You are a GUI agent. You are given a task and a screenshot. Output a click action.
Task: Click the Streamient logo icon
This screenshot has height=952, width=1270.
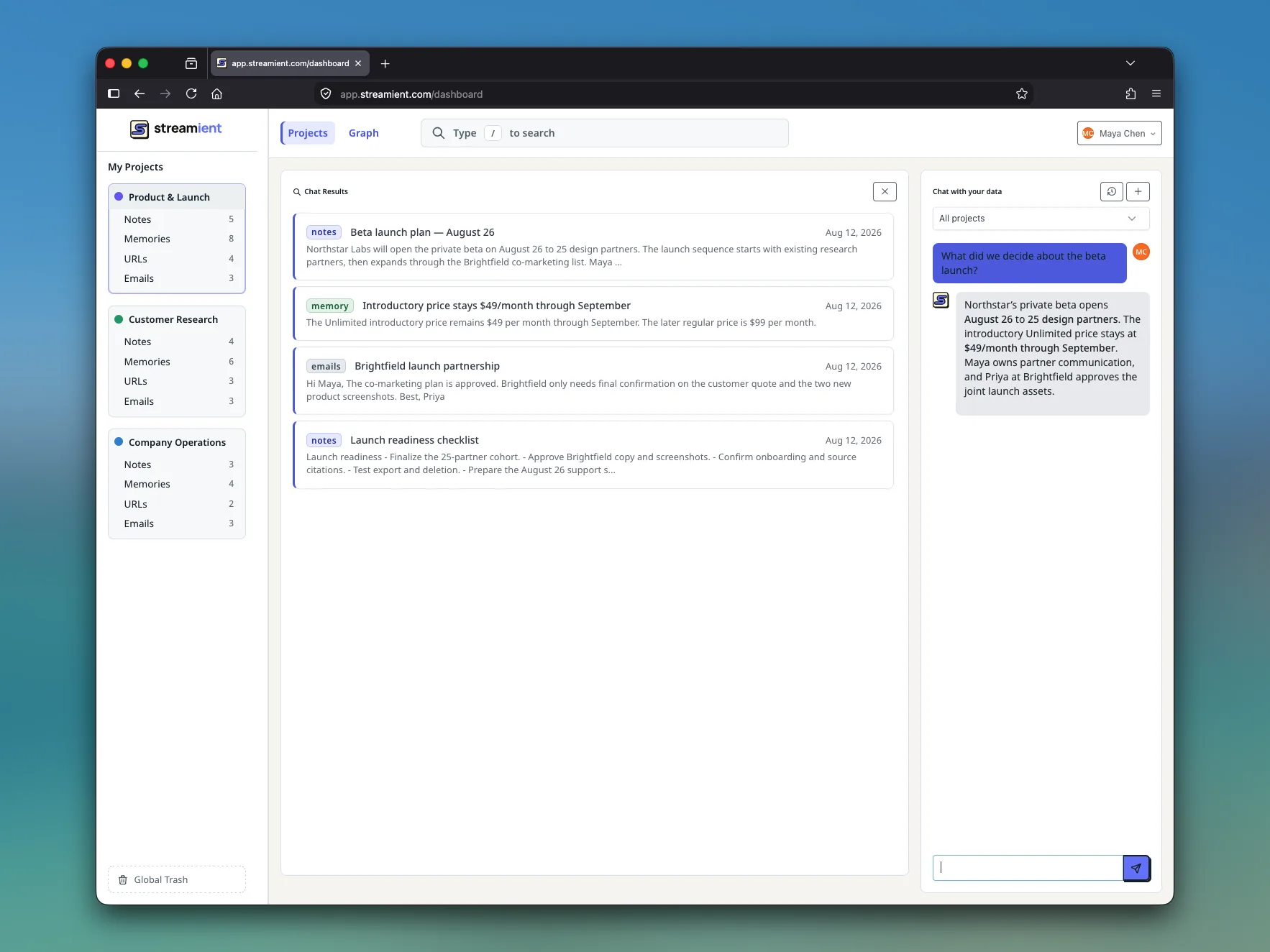pos(140,129)
